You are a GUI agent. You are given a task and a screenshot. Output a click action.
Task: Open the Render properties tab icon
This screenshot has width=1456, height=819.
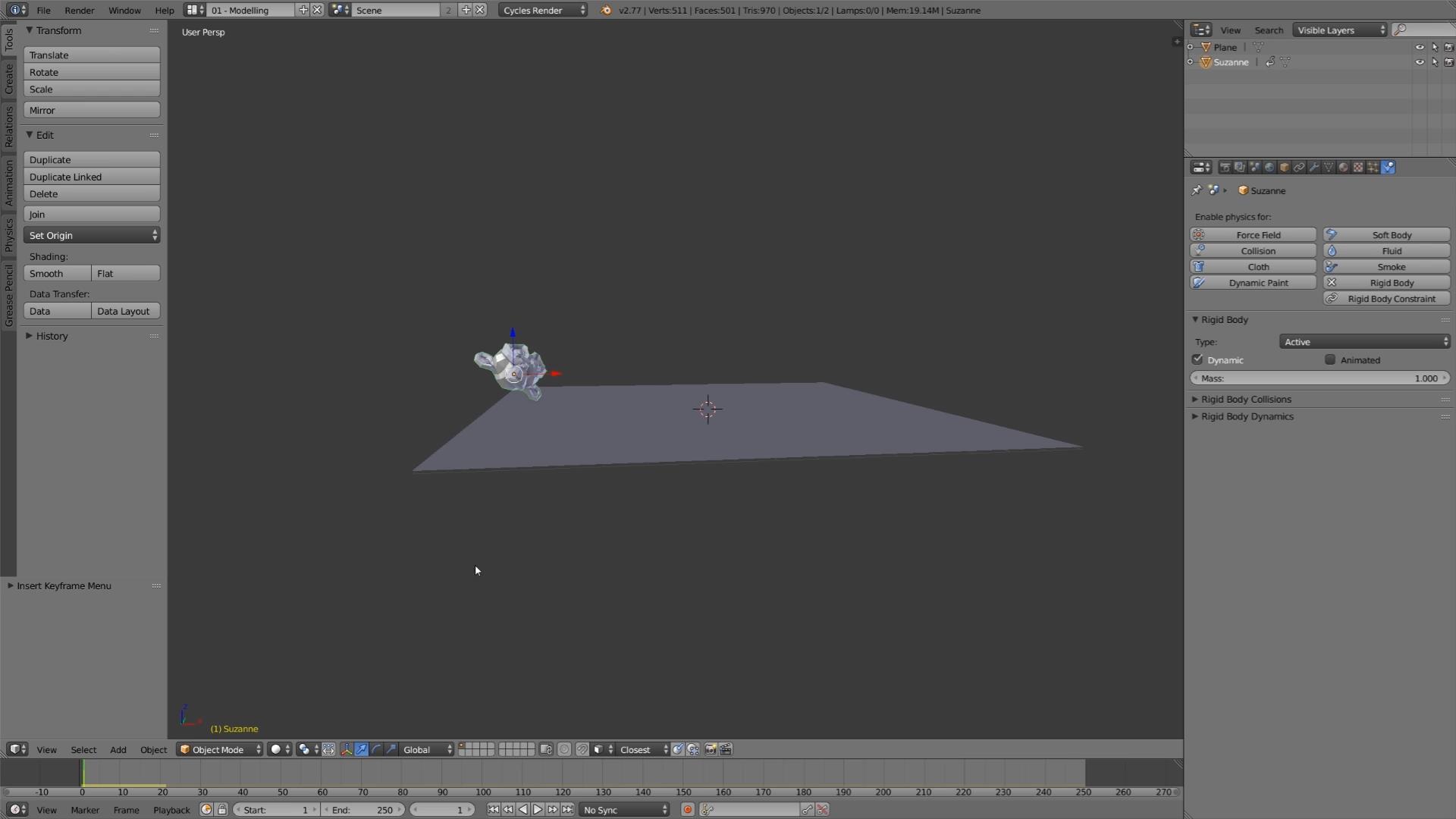click(x=1225, y=168)
